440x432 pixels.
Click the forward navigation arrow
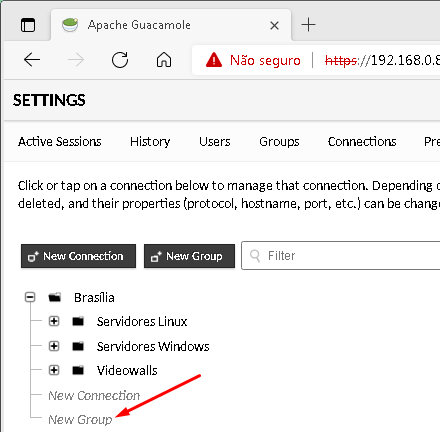[76, 60]
